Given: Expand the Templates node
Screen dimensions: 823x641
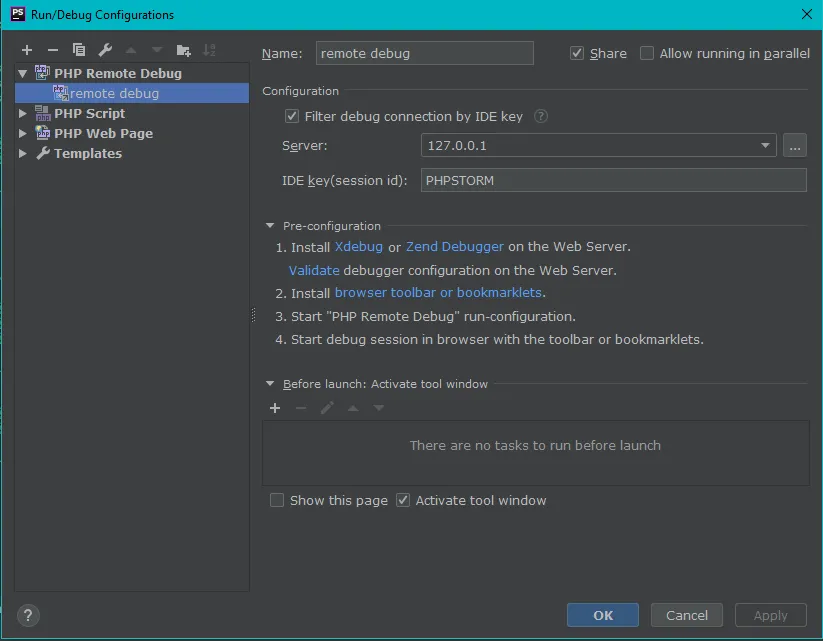Looking at the screenshot, I should click(x=23, y=153).
